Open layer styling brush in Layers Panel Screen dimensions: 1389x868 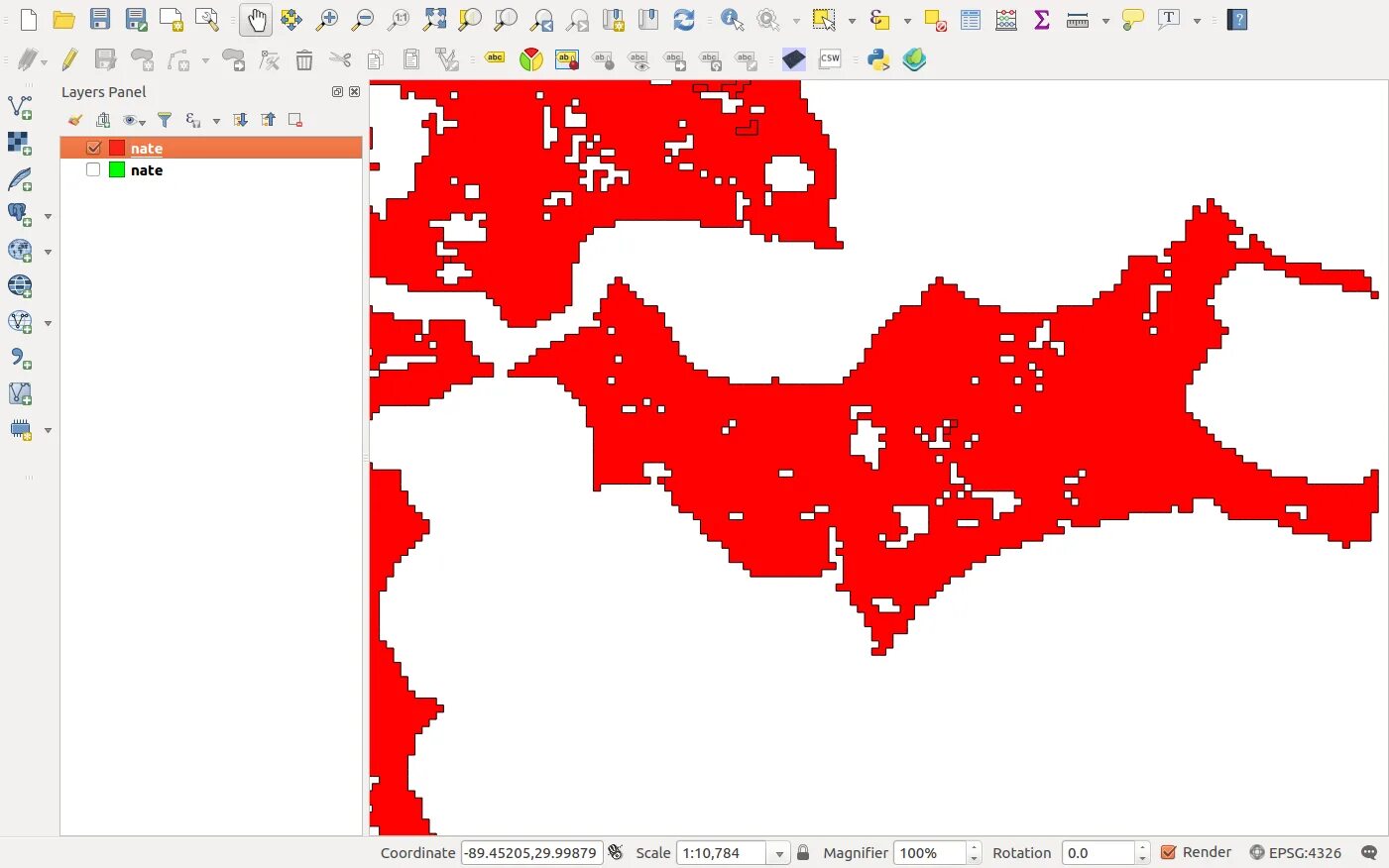click(x=74, y=120)
